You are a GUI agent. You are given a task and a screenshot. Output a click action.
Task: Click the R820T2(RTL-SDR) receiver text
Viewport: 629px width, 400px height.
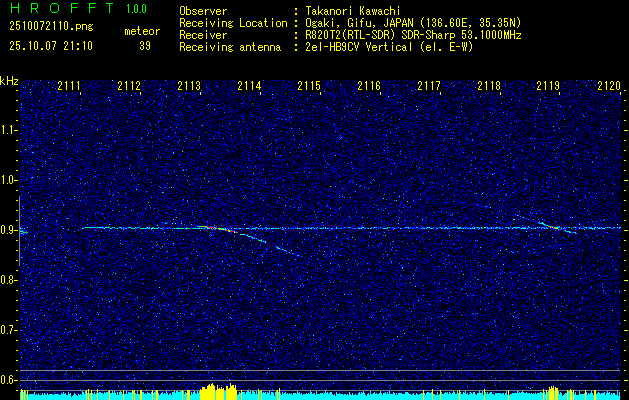(x=413, y=35)
